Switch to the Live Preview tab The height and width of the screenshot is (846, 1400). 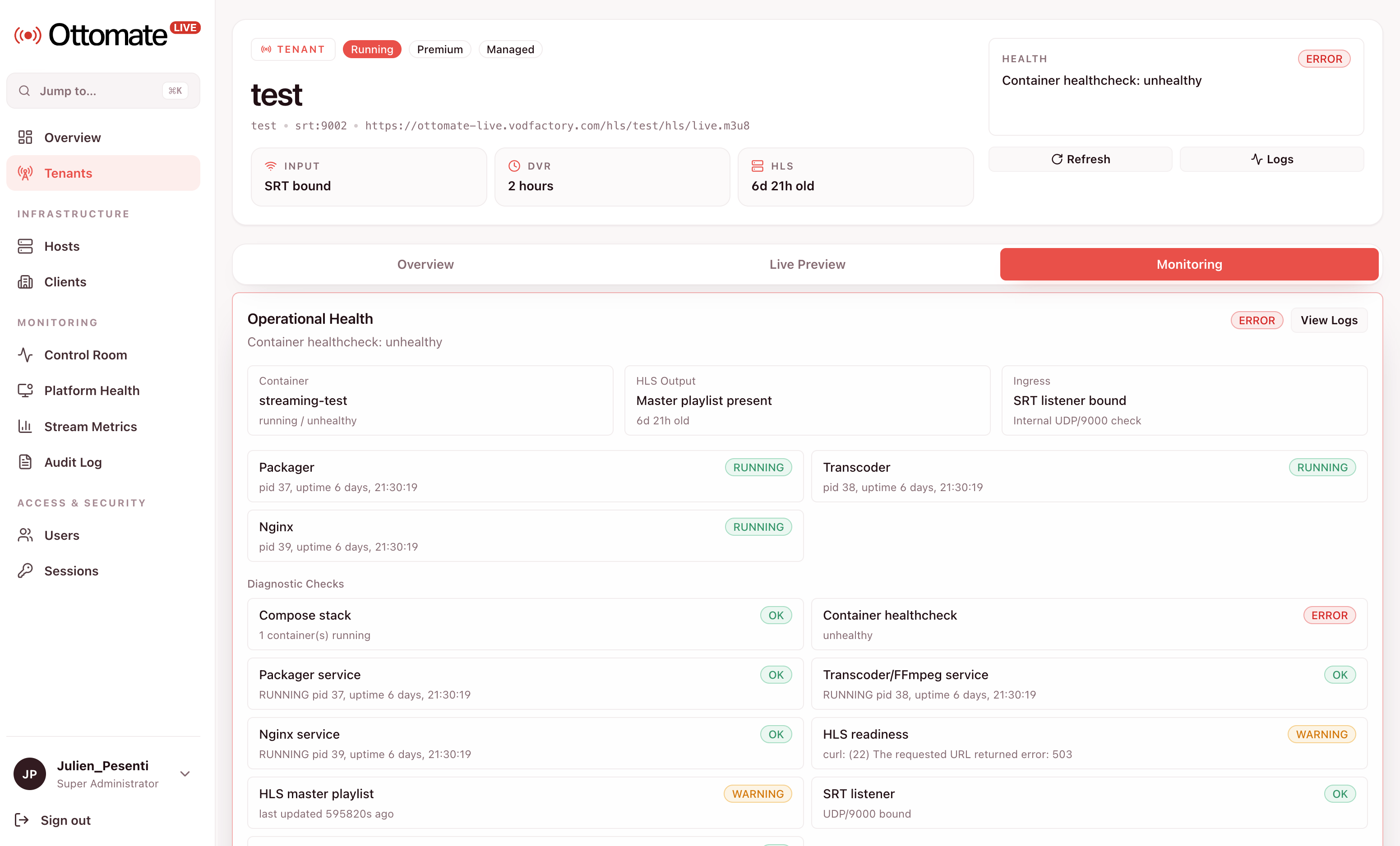point(808,265)
